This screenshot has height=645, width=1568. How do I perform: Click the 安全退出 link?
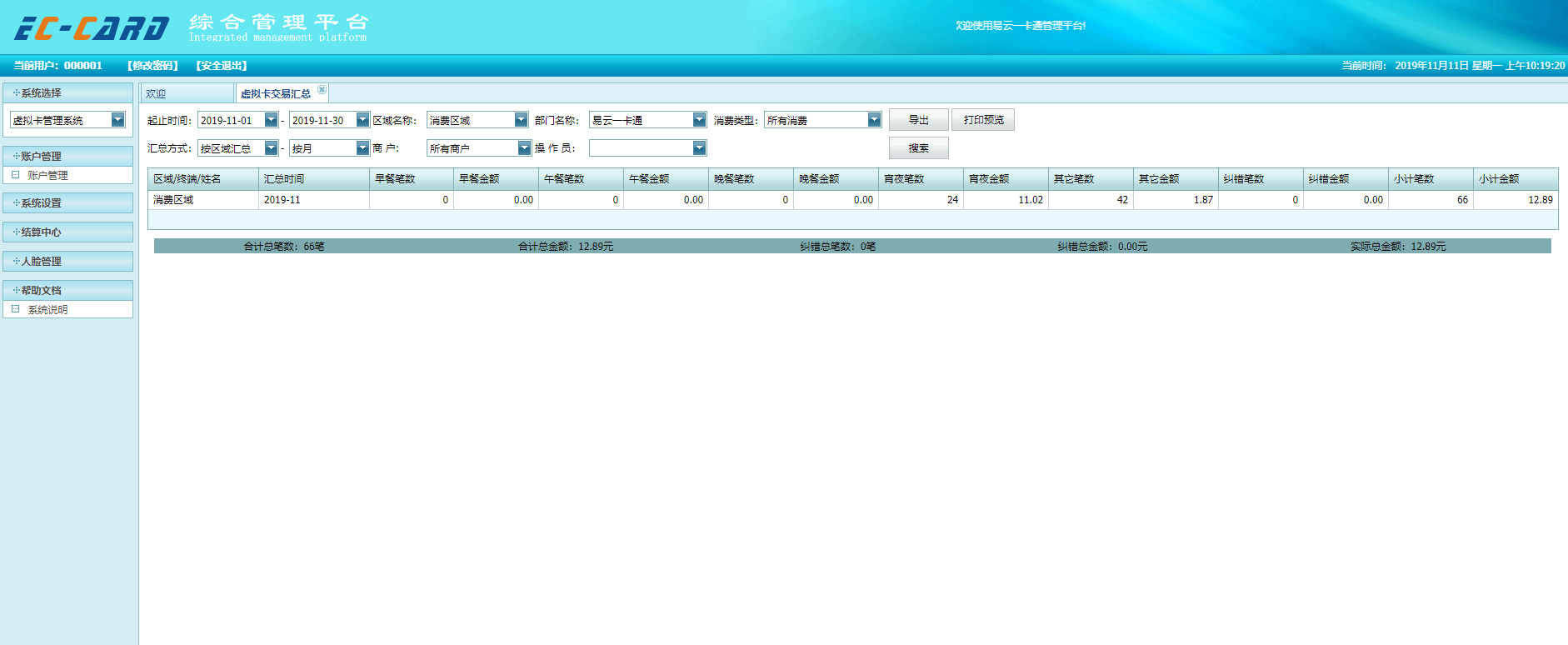click(x=222, y=65)
